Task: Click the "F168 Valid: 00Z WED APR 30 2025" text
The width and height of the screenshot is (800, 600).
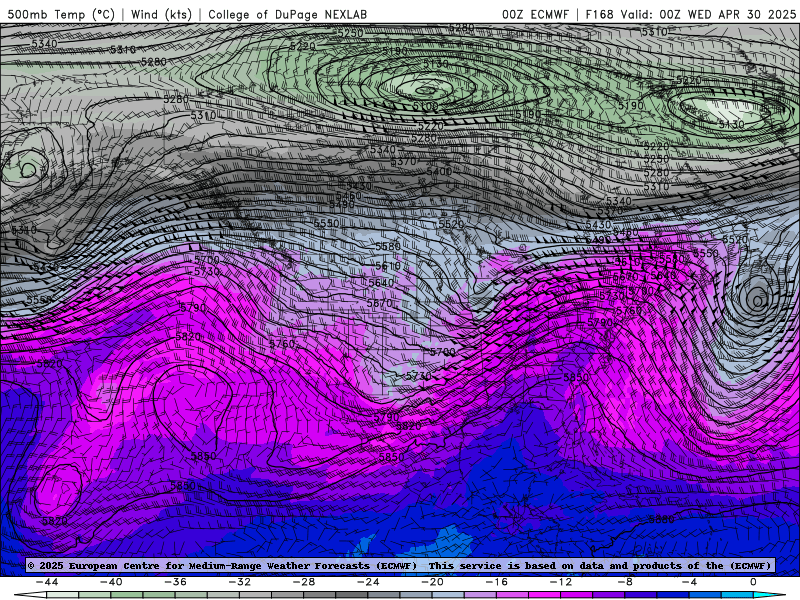Action: [691, 14]
